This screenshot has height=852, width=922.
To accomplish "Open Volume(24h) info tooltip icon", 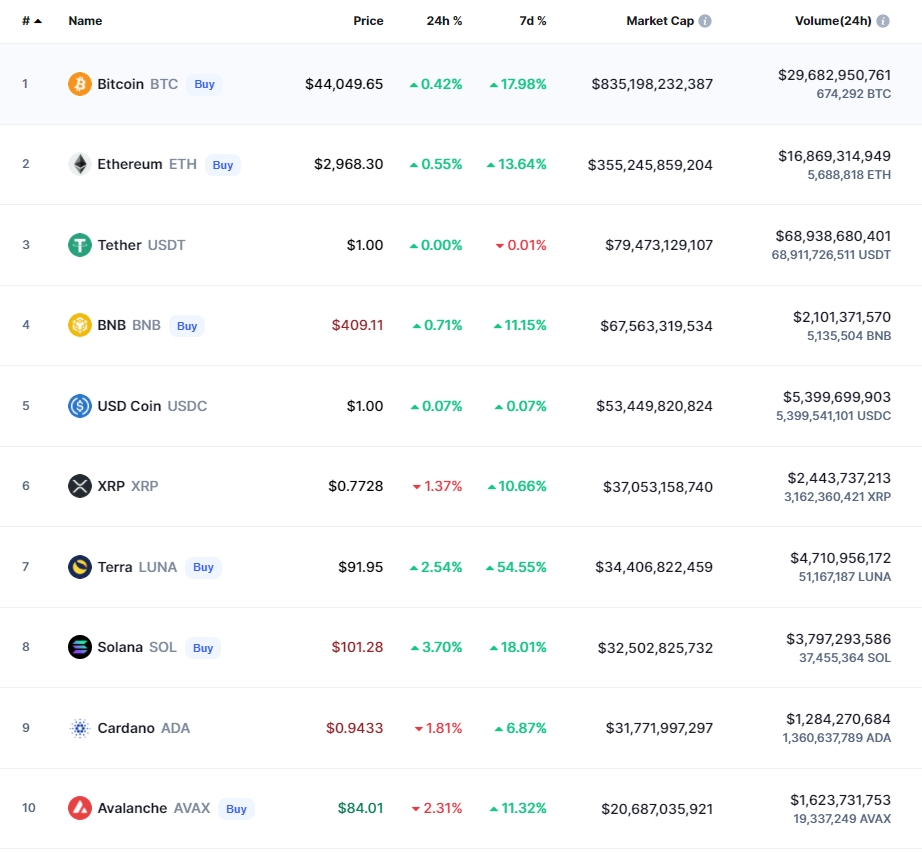I will coord(883,21).
